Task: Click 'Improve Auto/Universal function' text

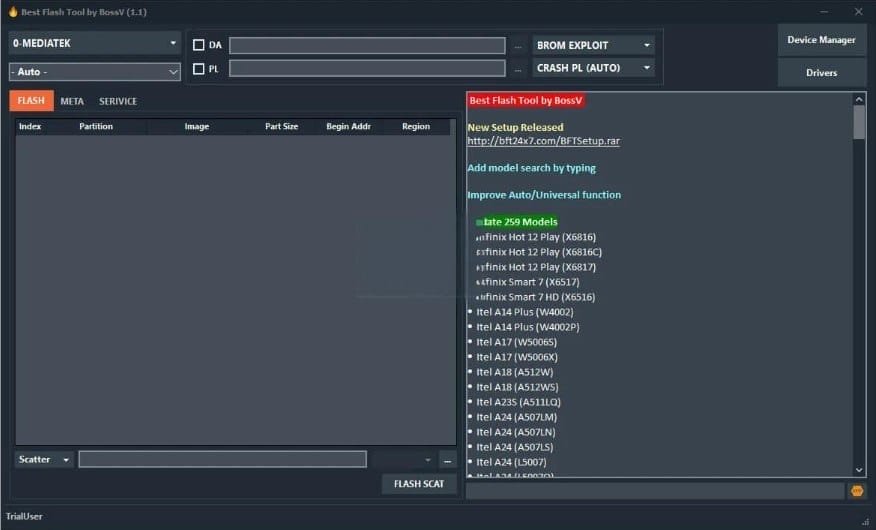Action: click(x=544, y=195)
